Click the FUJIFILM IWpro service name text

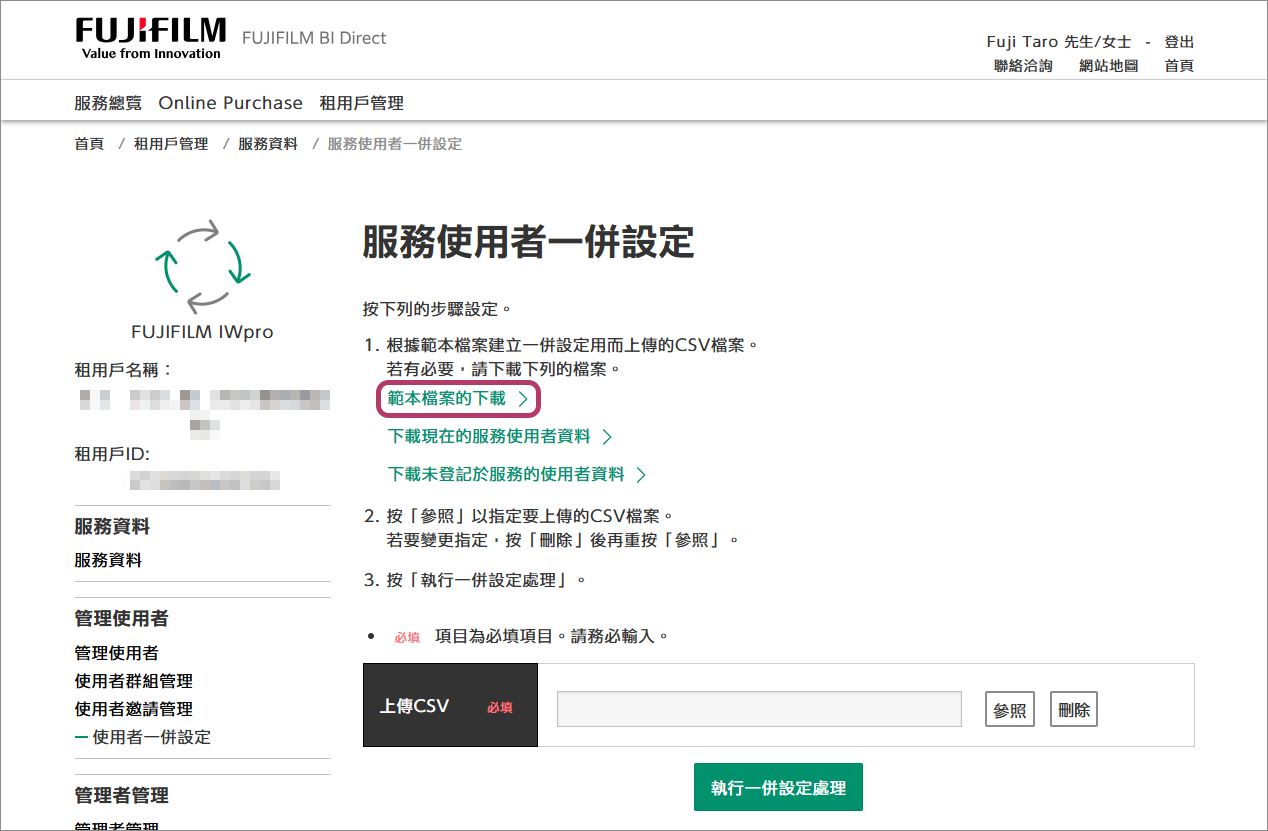click(x=202, y=332)
